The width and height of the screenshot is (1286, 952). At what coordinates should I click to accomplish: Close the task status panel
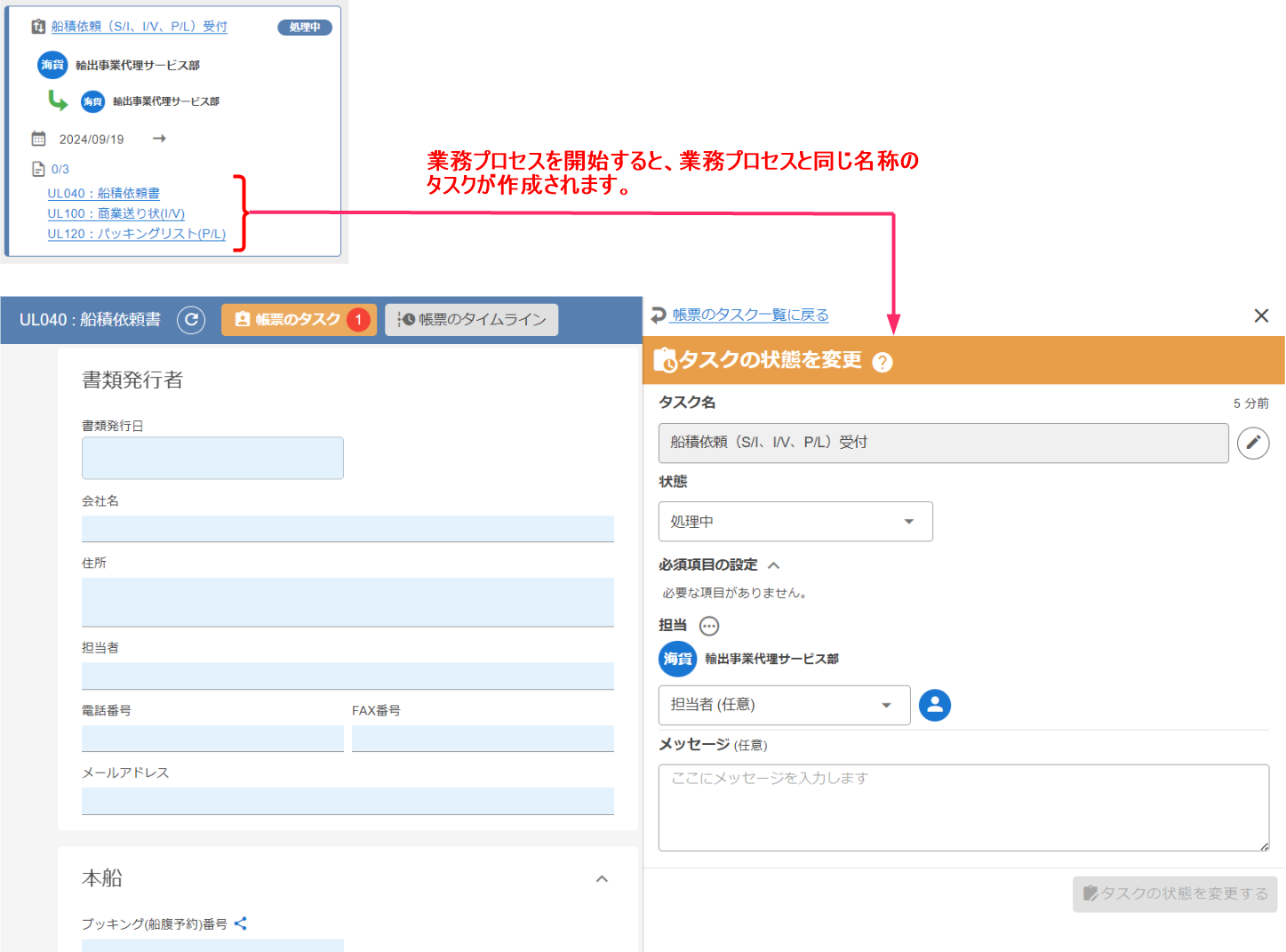(x=1260, y=316)
